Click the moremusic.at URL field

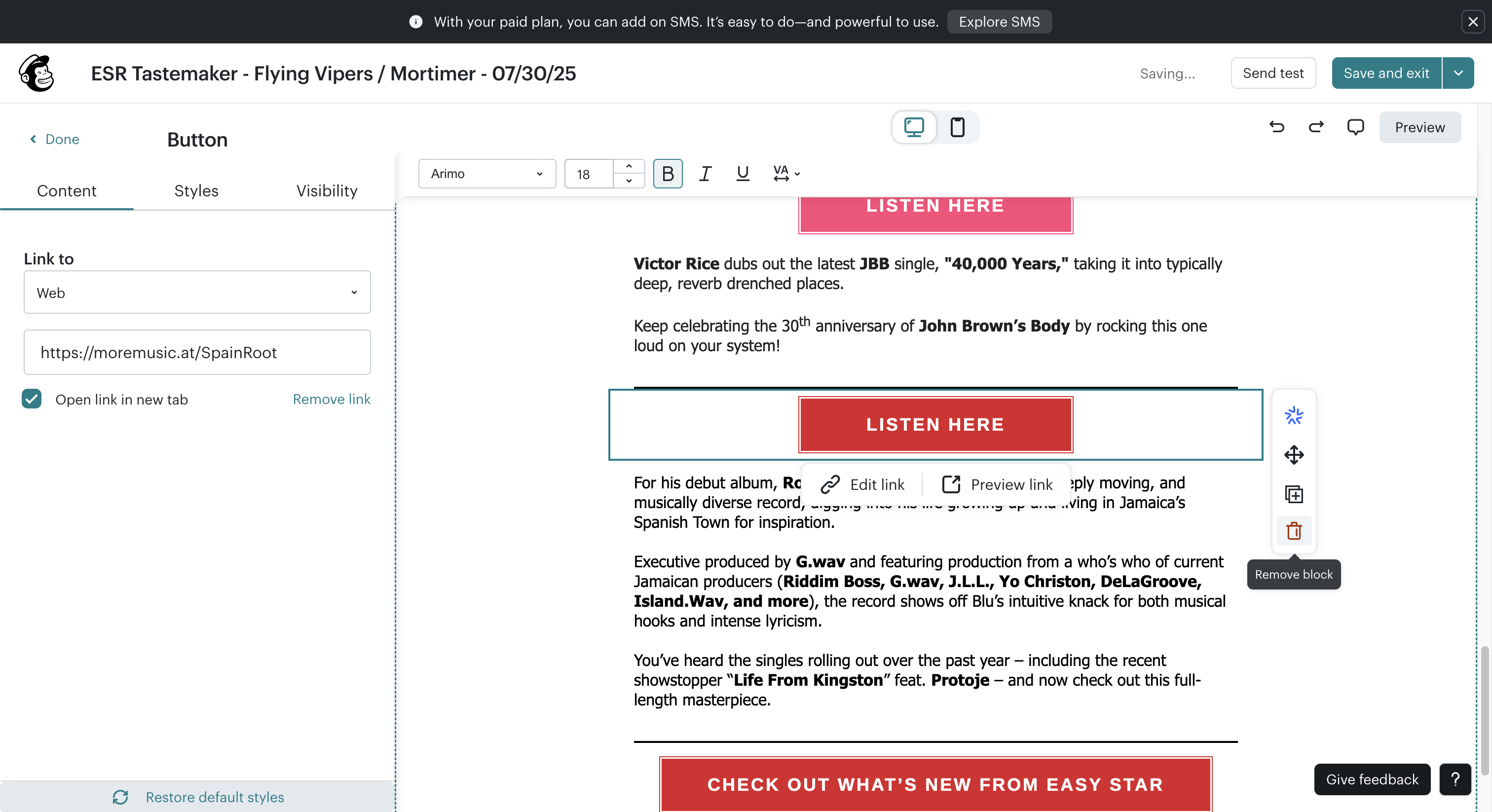click(197, 352)
